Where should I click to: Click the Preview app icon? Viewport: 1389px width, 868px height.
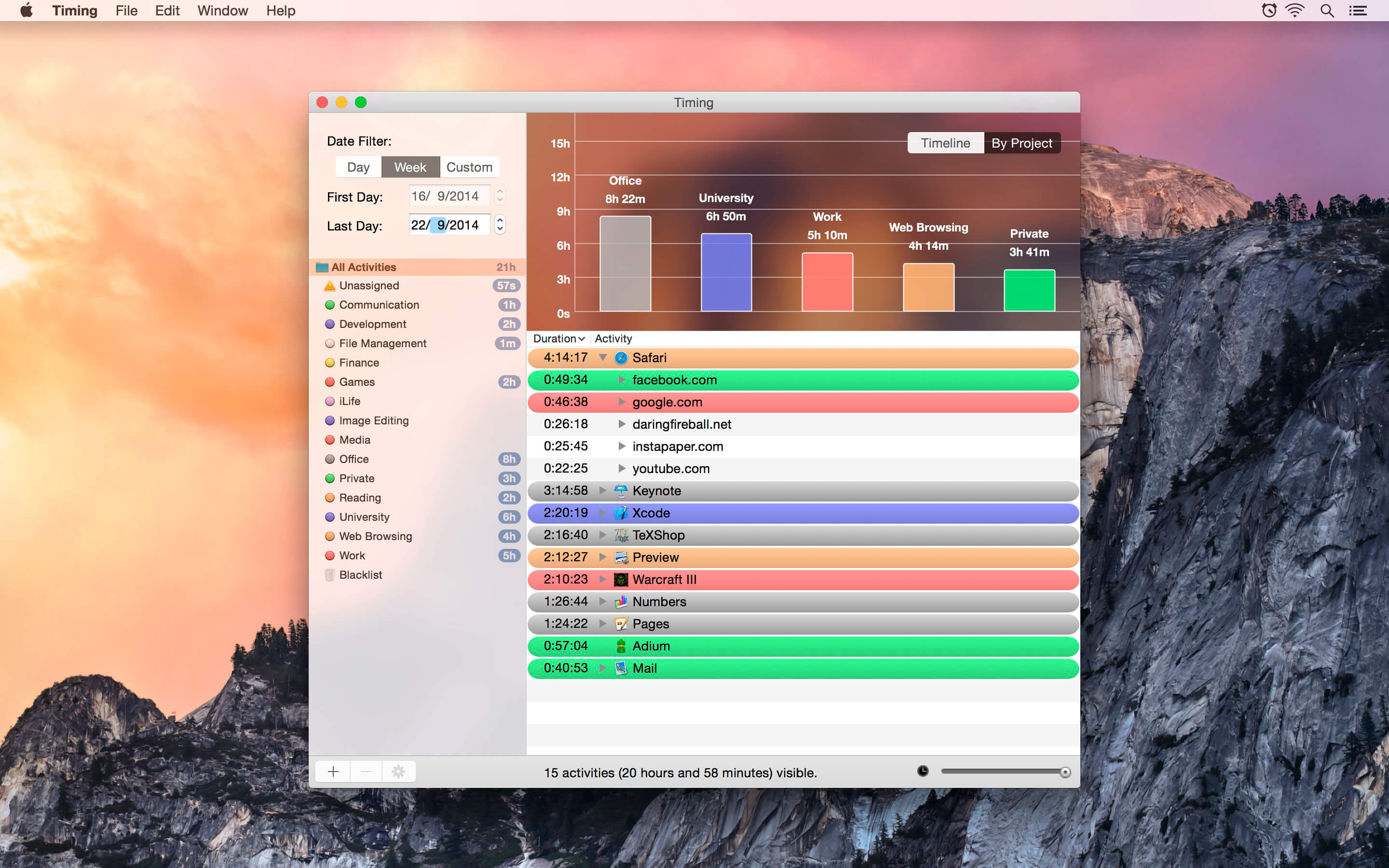click(620, 557)
